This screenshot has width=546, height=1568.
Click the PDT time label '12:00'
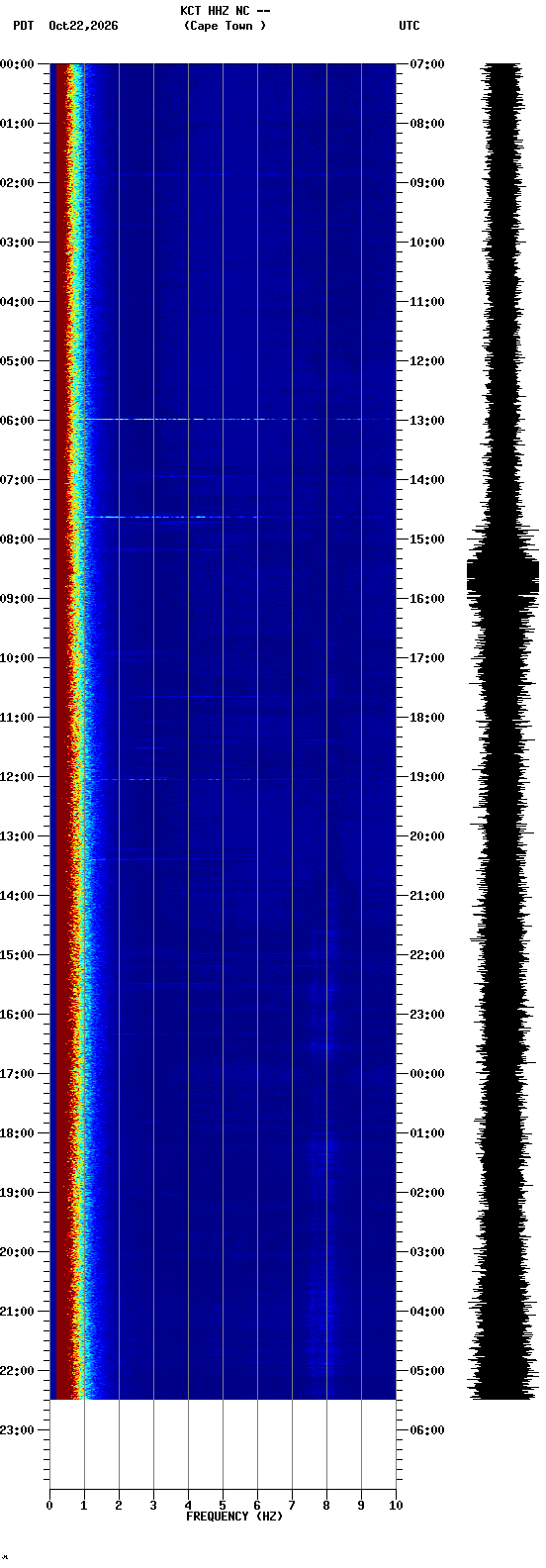pos(17,777)
